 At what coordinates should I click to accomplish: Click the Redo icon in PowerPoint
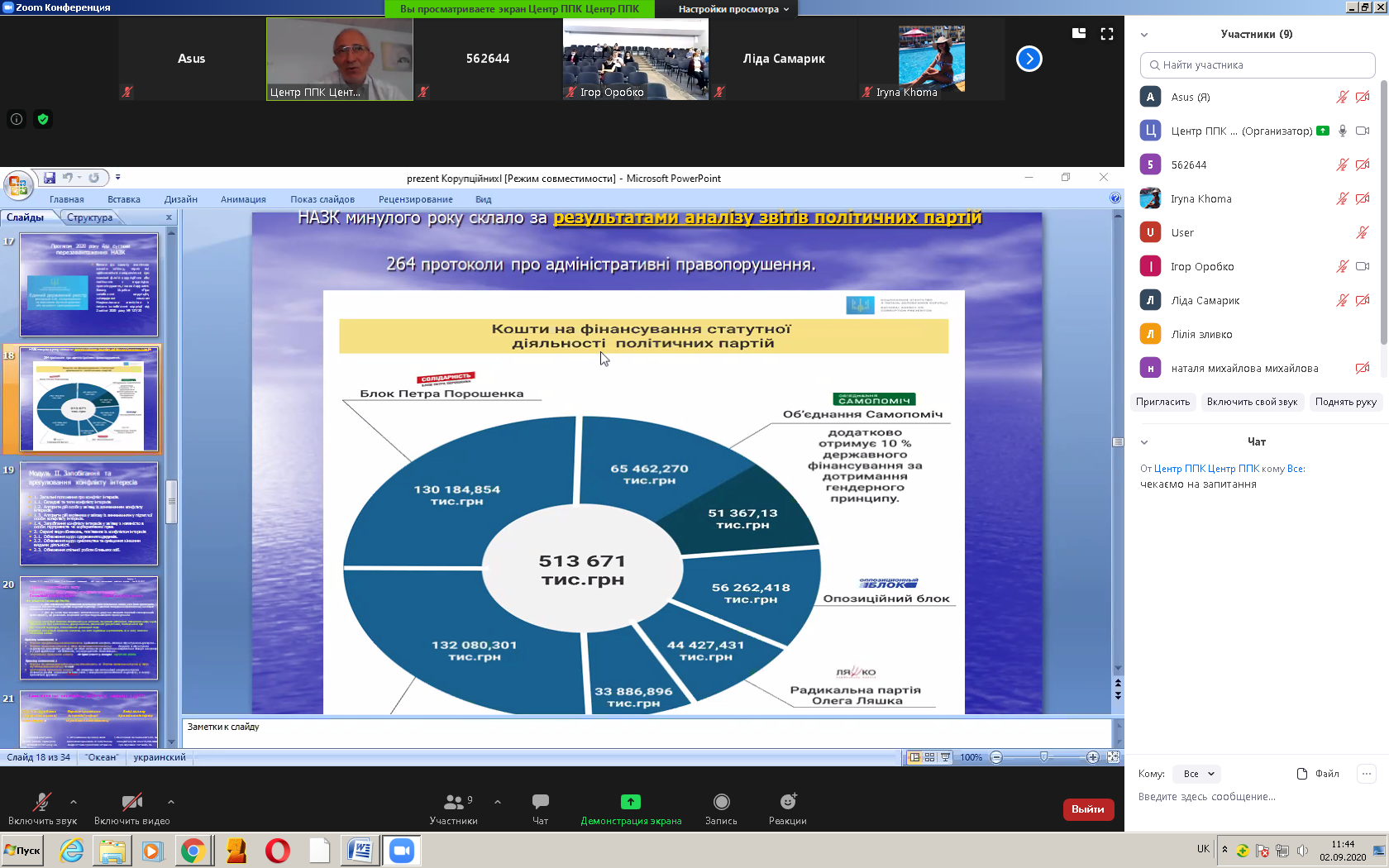pyautogui.click(x=93, y=178)
